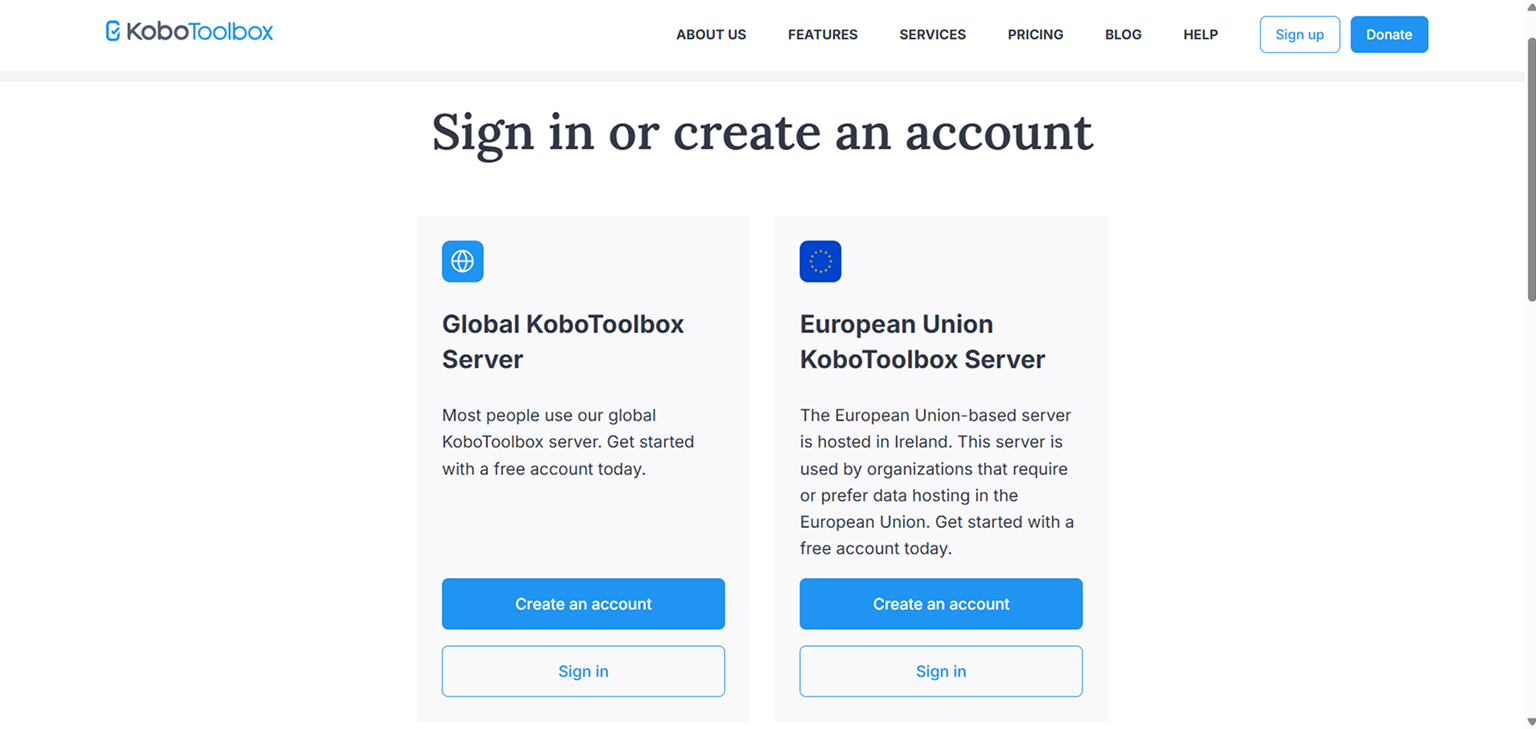Viewport: 1536px width, 729px height.
Task: Navigate to the SERVICES section
Action: click(x=932, y=34)
